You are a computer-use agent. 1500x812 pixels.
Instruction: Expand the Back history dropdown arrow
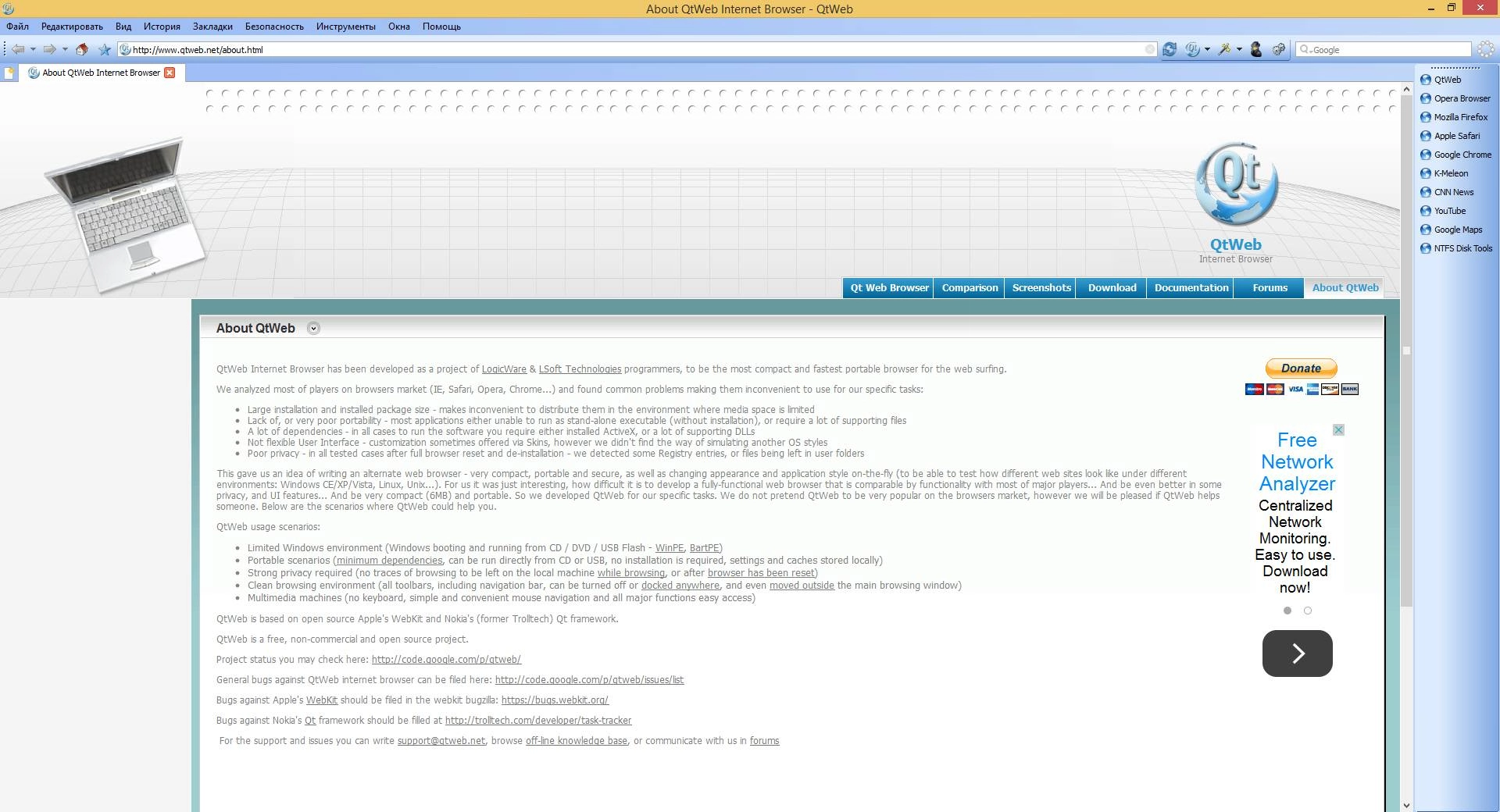(x=33, y=49)
